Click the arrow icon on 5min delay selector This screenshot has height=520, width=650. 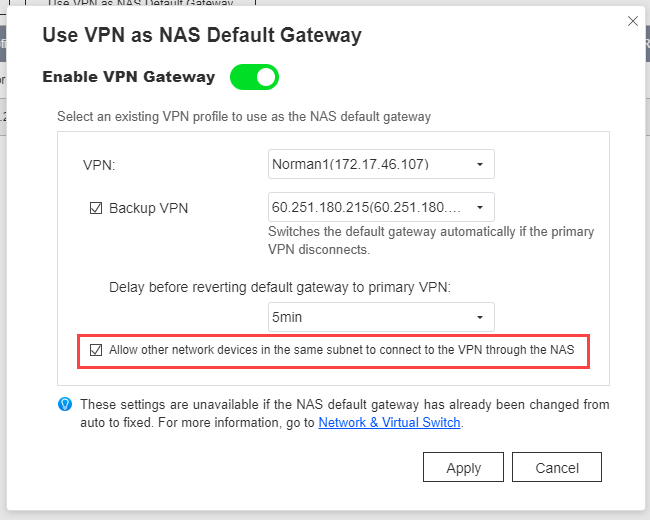(x=480, y=318)
